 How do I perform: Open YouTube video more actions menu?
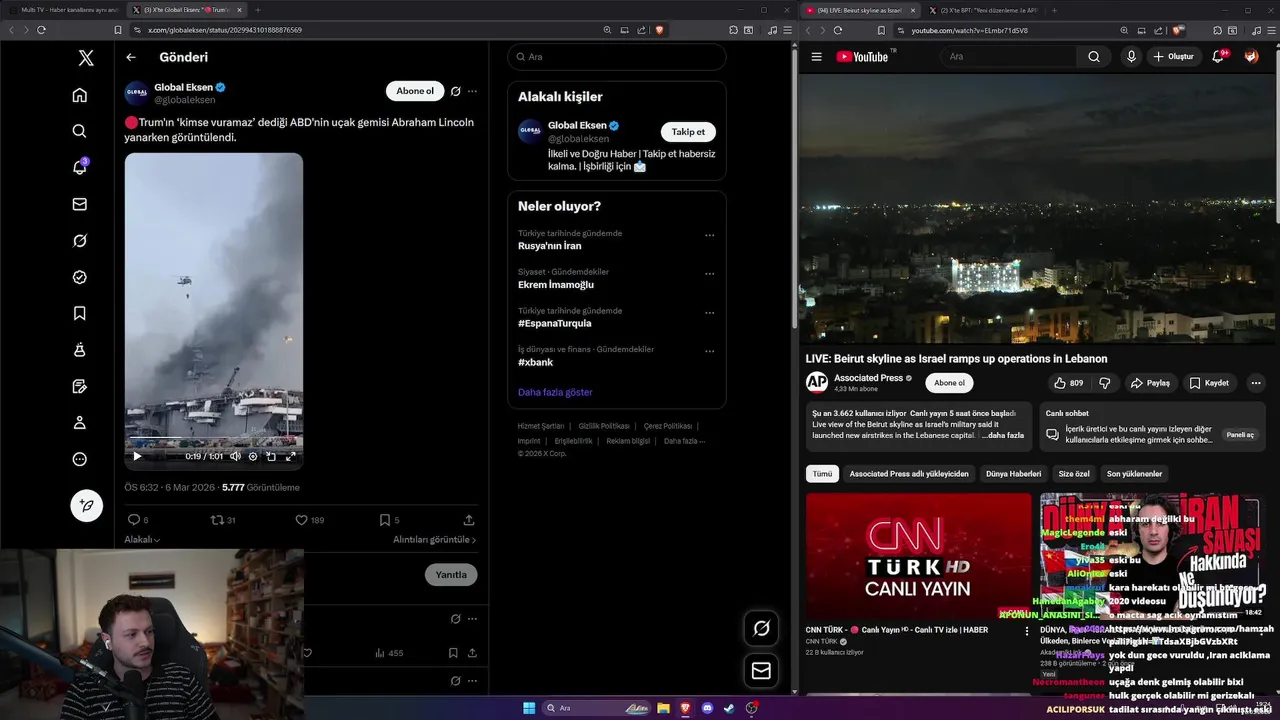(1256, 383)
